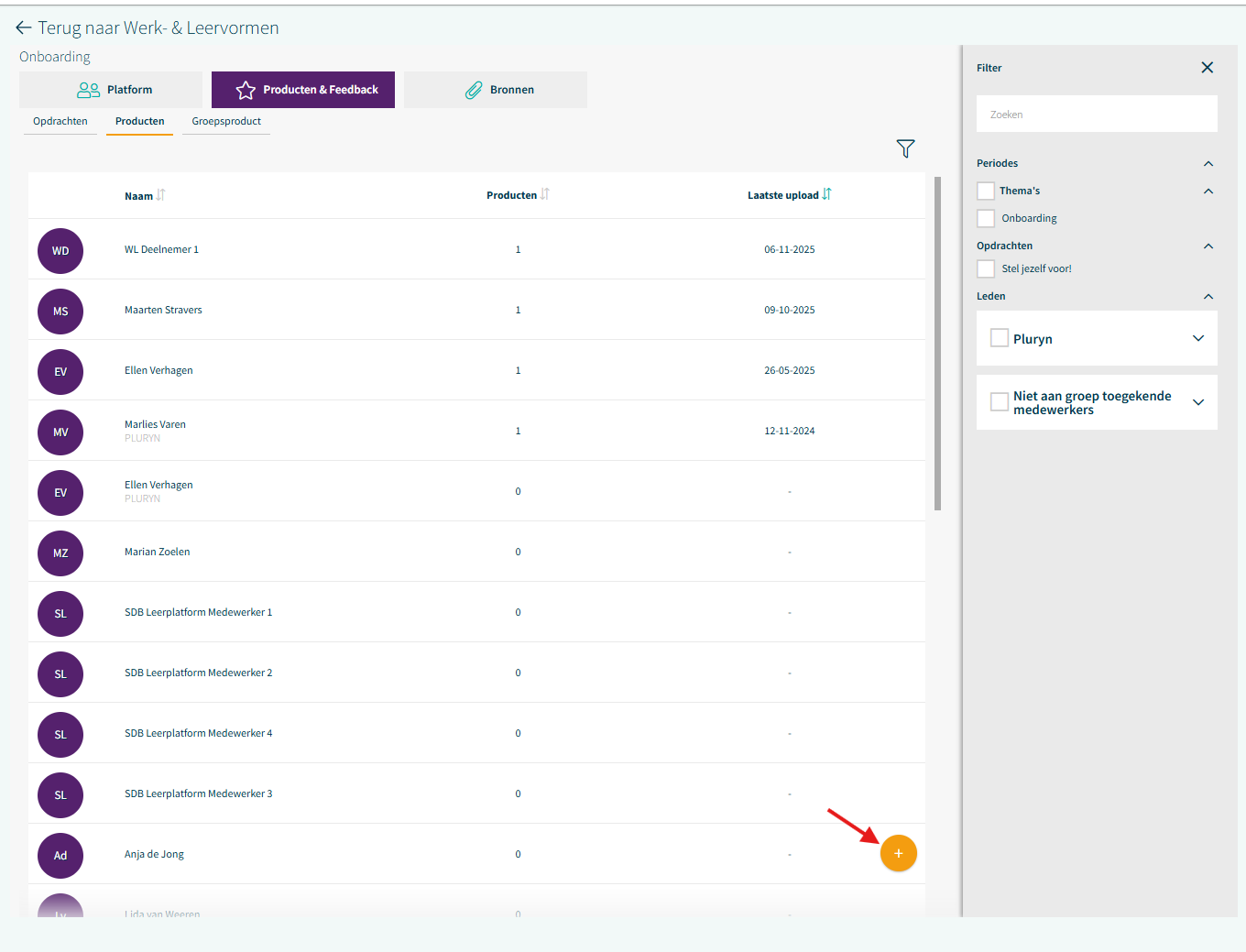Open the Groepsproduct sub-tab
Viewport: 1246px width, 952px height.
[226, 121]
